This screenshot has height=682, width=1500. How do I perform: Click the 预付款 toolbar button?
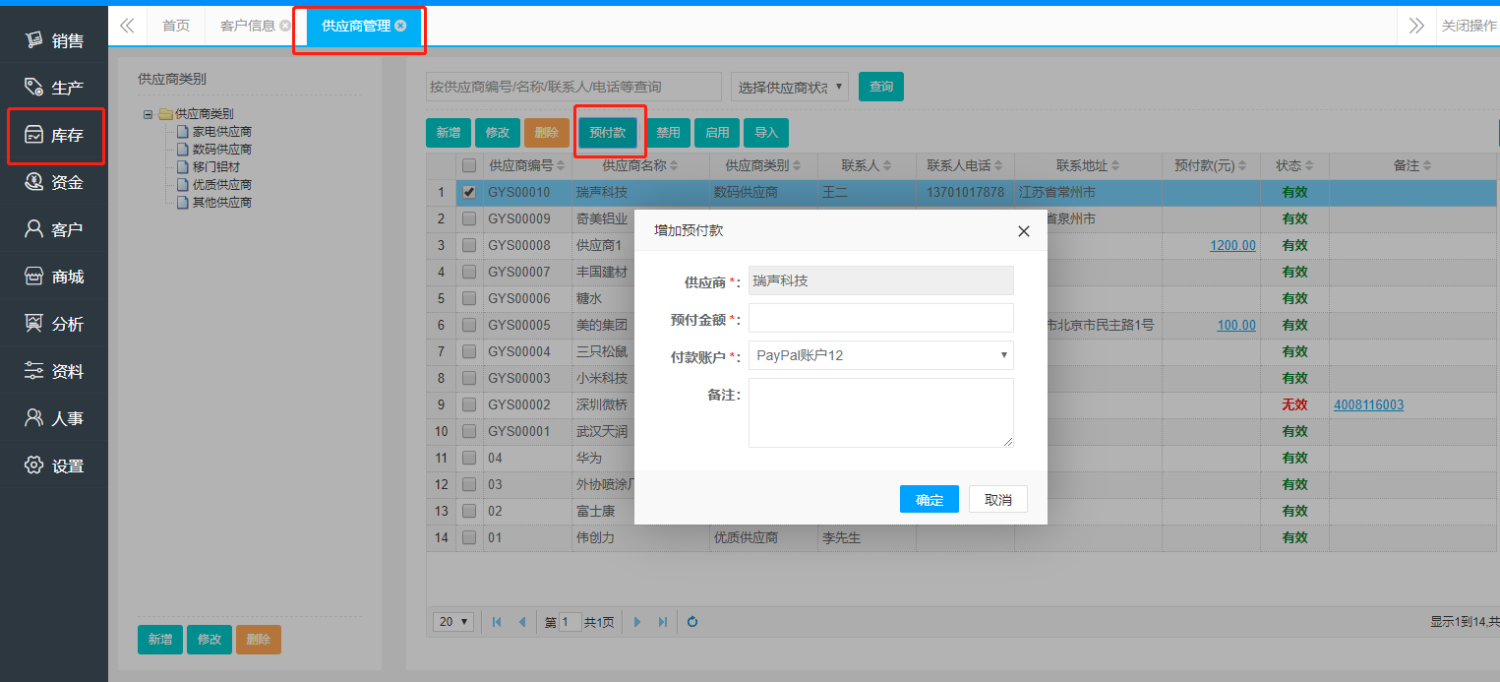point(607,133)
